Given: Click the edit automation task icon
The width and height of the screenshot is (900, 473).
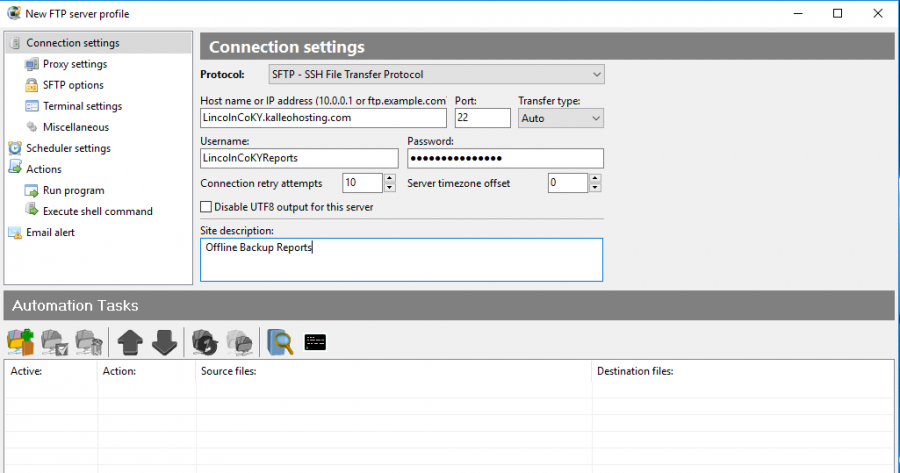Looking at the screenshot, I should (x=55, y=342).
